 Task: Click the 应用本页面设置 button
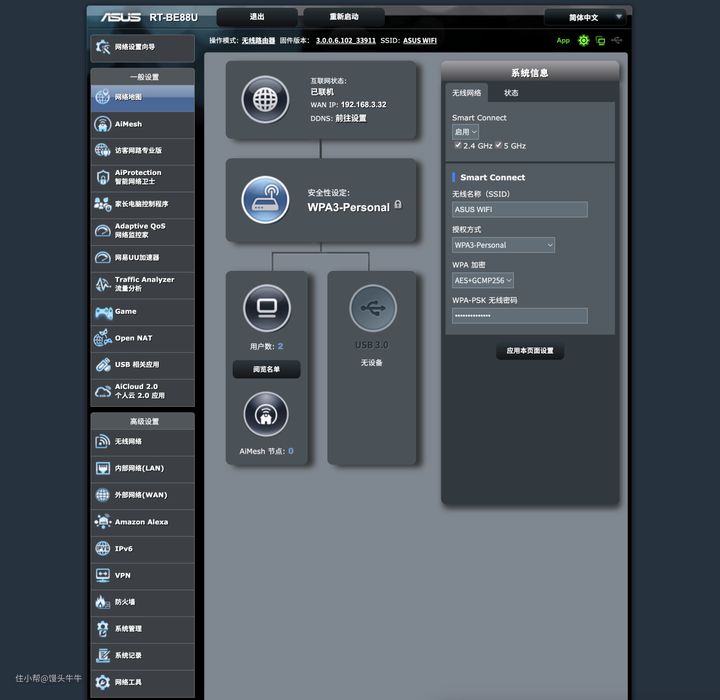[529, 351]
